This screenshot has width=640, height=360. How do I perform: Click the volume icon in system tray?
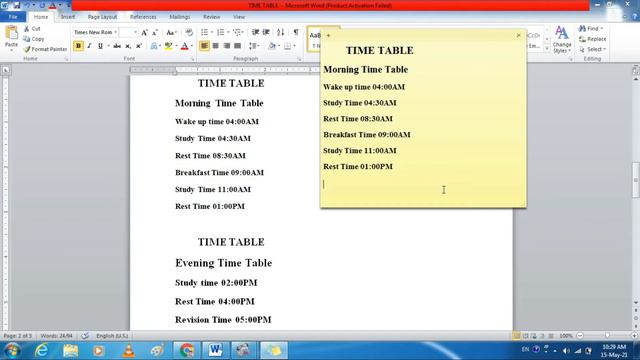click(x=566, y=351)
